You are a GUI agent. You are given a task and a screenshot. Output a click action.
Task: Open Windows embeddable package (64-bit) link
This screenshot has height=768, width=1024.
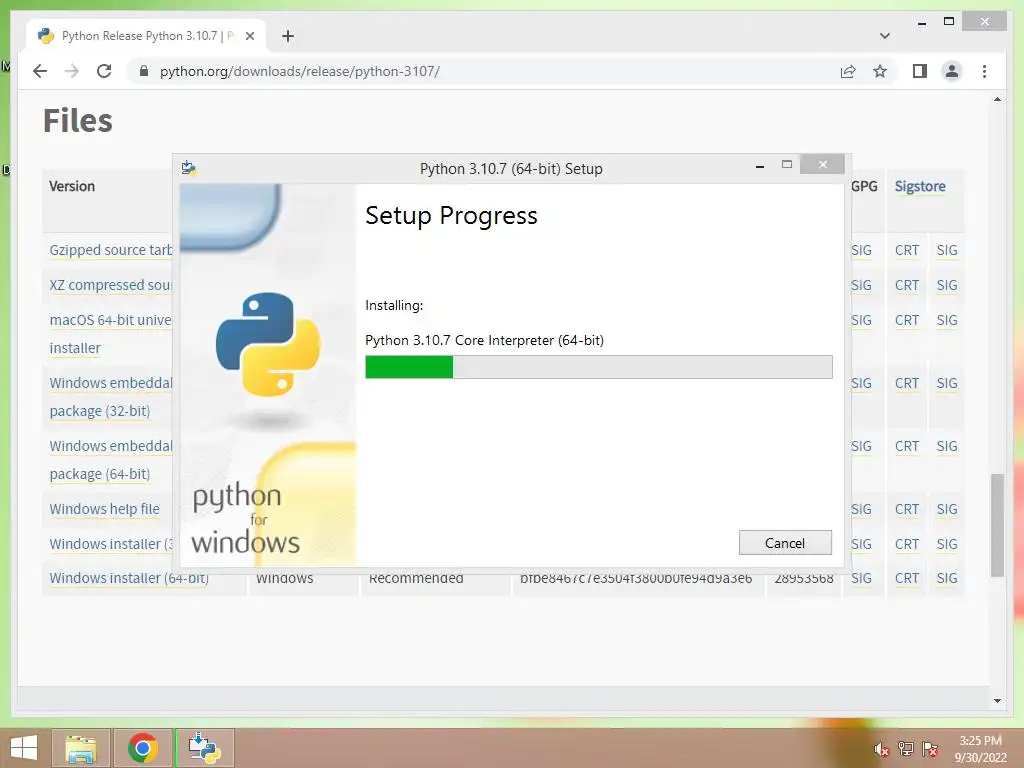110,460
